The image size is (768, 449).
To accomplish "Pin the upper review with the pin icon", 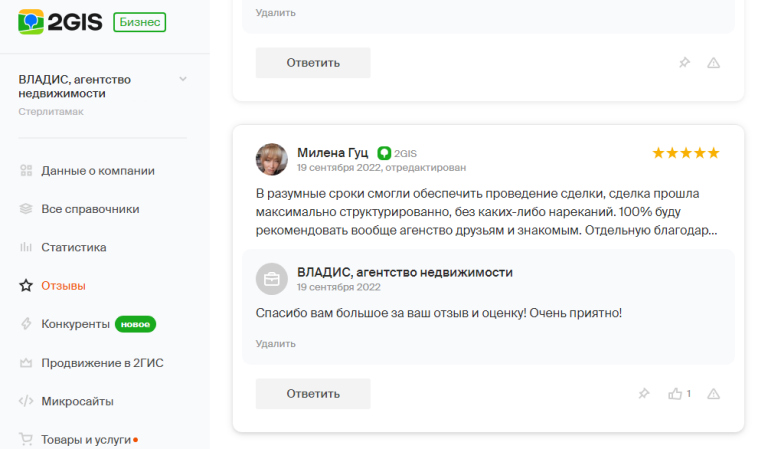I will tap(684, 63).
